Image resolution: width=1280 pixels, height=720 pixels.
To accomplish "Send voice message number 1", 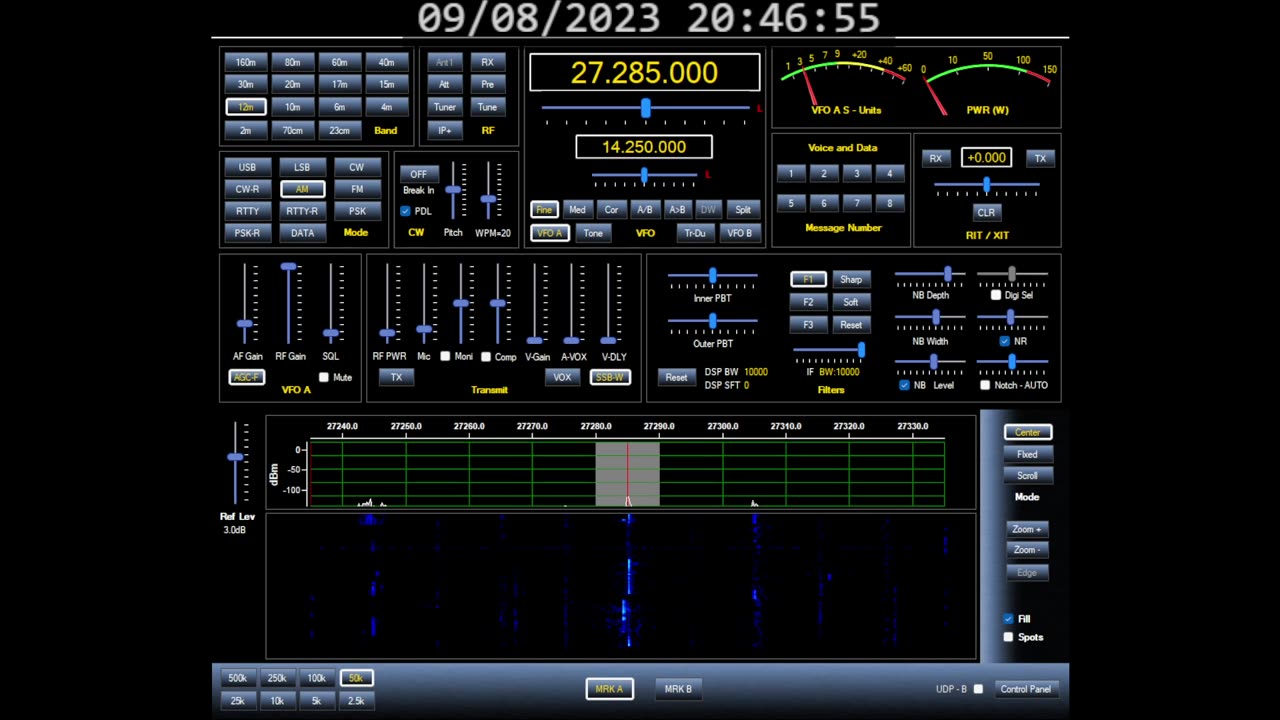I will click(790, 174).
